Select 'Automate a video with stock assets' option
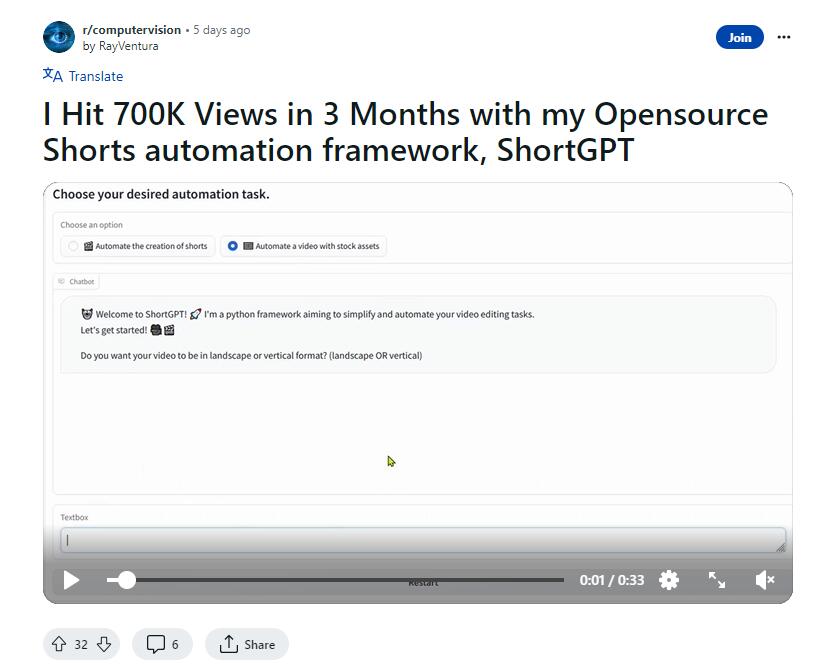 303,246
